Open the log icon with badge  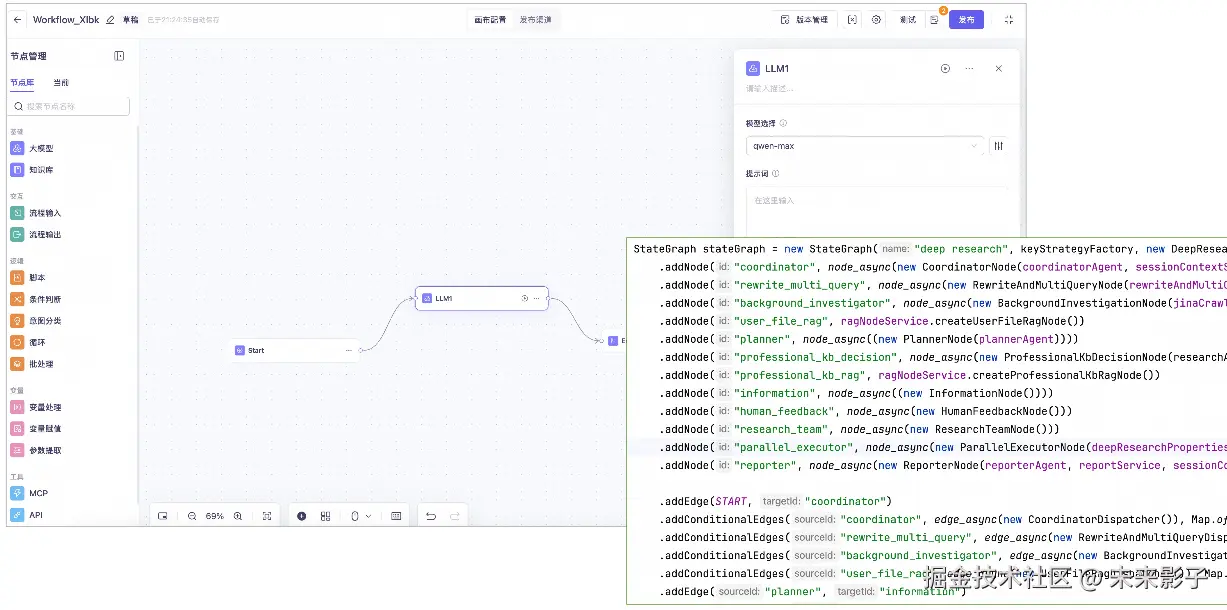click(934, 20)
